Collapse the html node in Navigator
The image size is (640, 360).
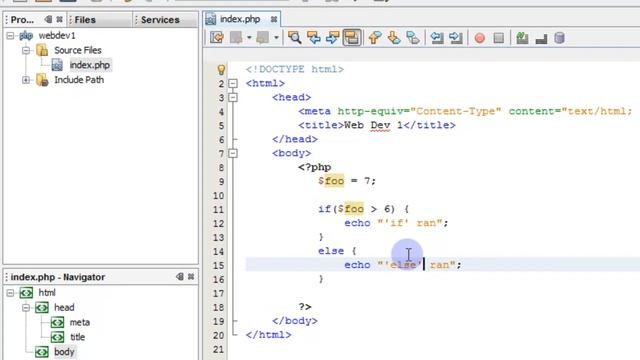pyautogui.click(x=11, y=293)
